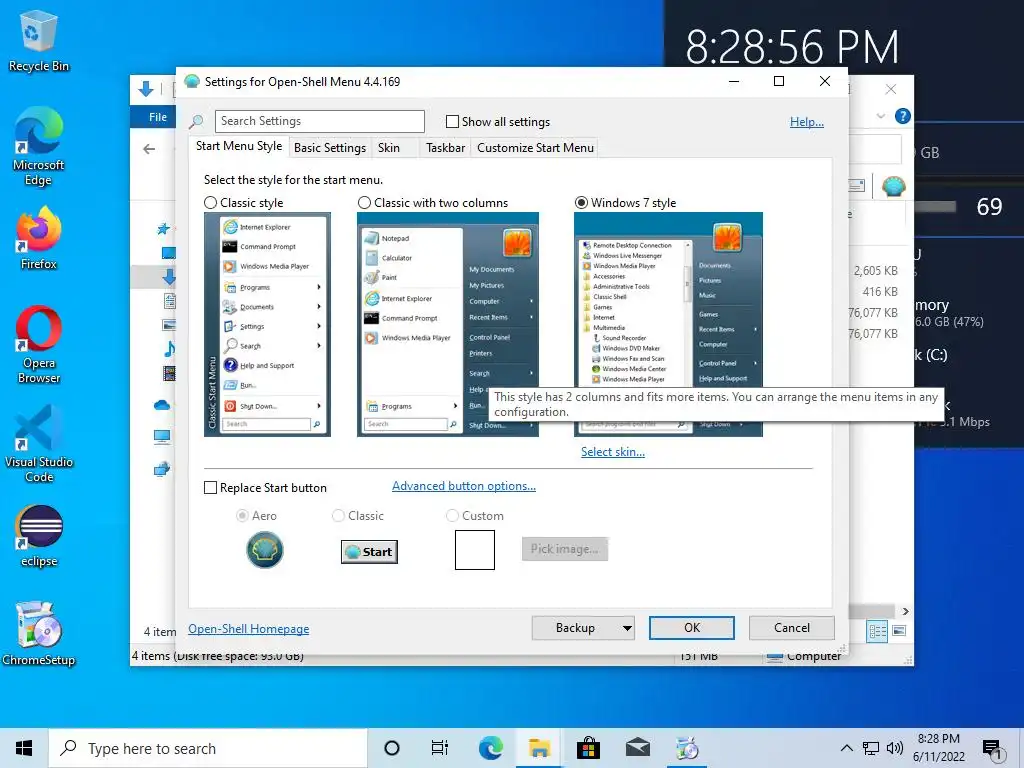Open network icon in system tray
This screenshot has height=768, width=1024.
point(871,748)
